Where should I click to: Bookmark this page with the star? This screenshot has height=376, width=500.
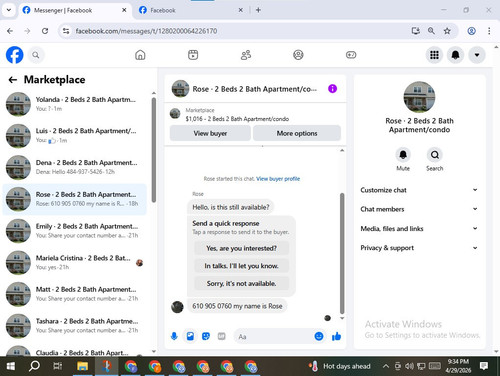click(x=447, y=31)
